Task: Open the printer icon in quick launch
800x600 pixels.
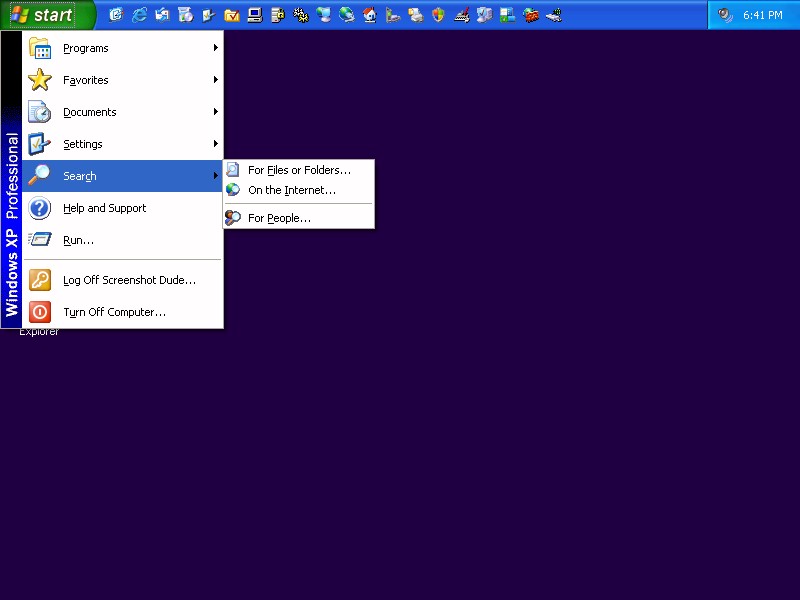Action: pyautogui.click(x=416, y=15)
